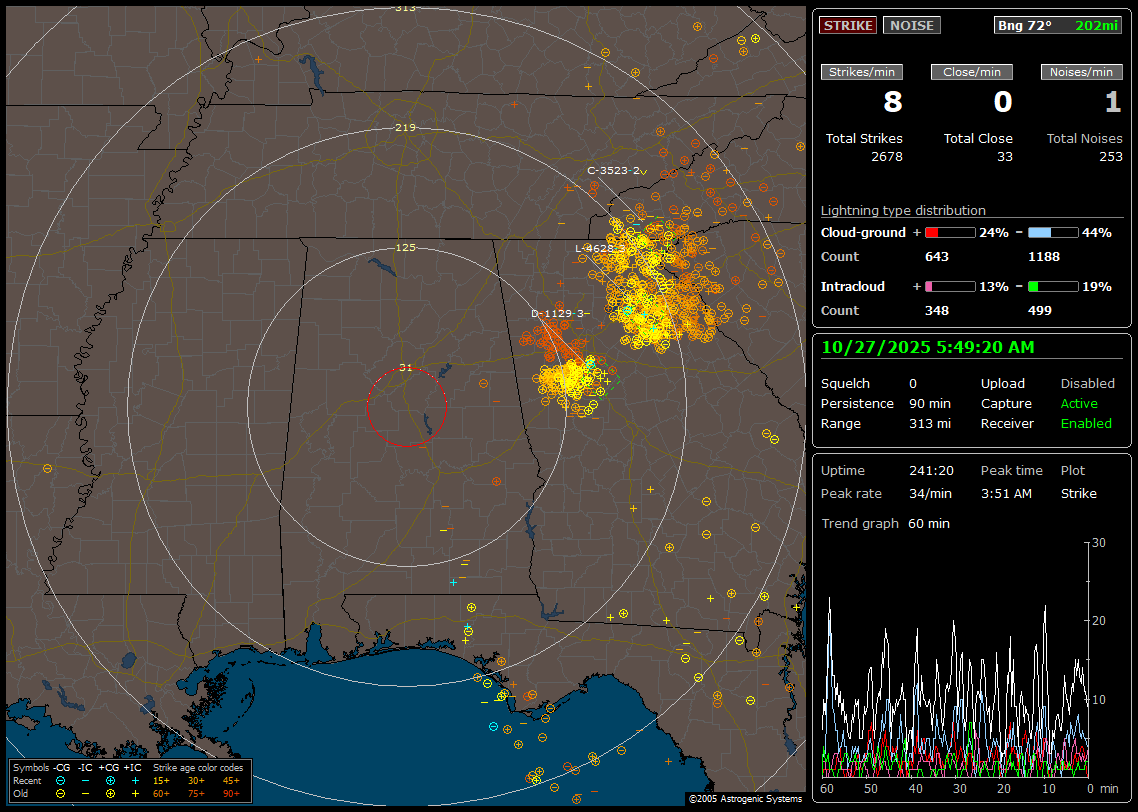Select the bearing and distance readout box
The image size is (1138, 812).
[1058, 25]
